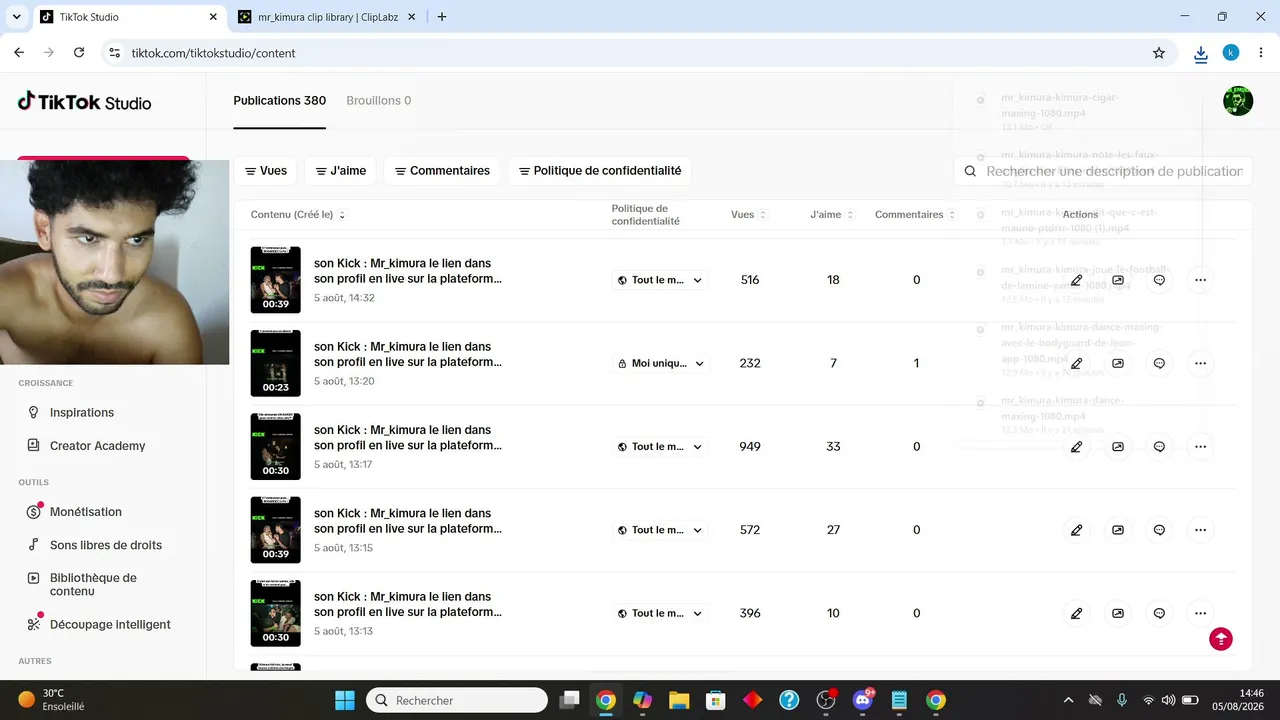Open Découpage intelligent tool

pos(110,624)
